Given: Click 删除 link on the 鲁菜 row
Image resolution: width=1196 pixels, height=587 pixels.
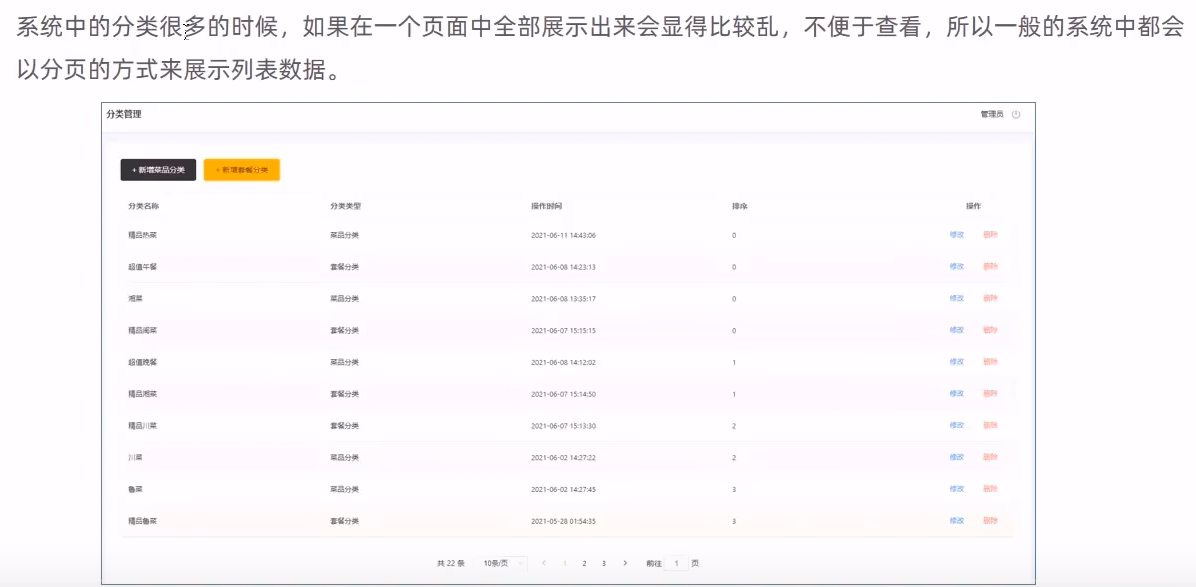Looking at the screenshot, I should [993, 489].
